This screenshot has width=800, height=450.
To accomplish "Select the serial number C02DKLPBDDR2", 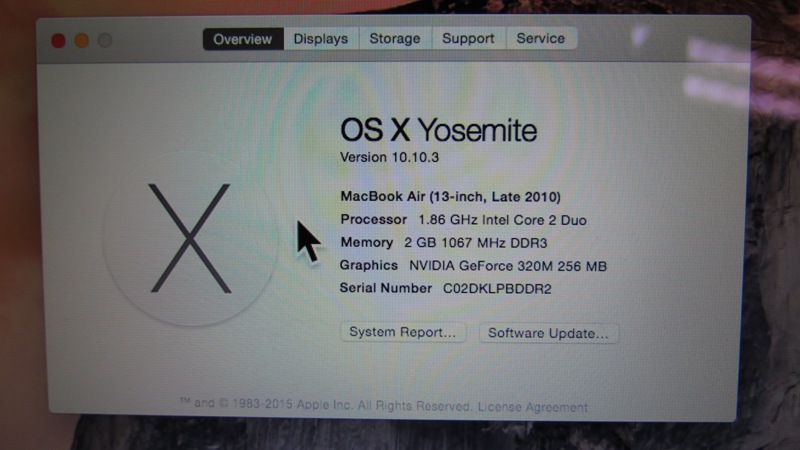I will 497,289.
